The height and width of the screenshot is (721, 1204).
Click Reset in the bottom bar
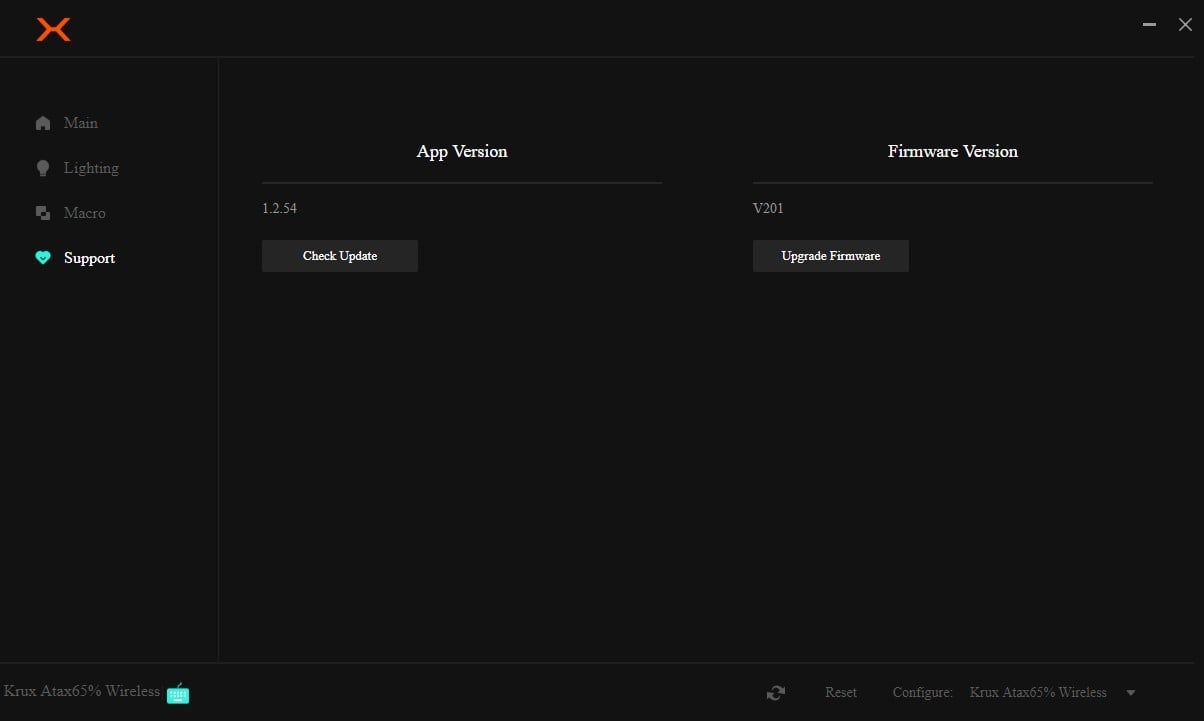[841, 692]
